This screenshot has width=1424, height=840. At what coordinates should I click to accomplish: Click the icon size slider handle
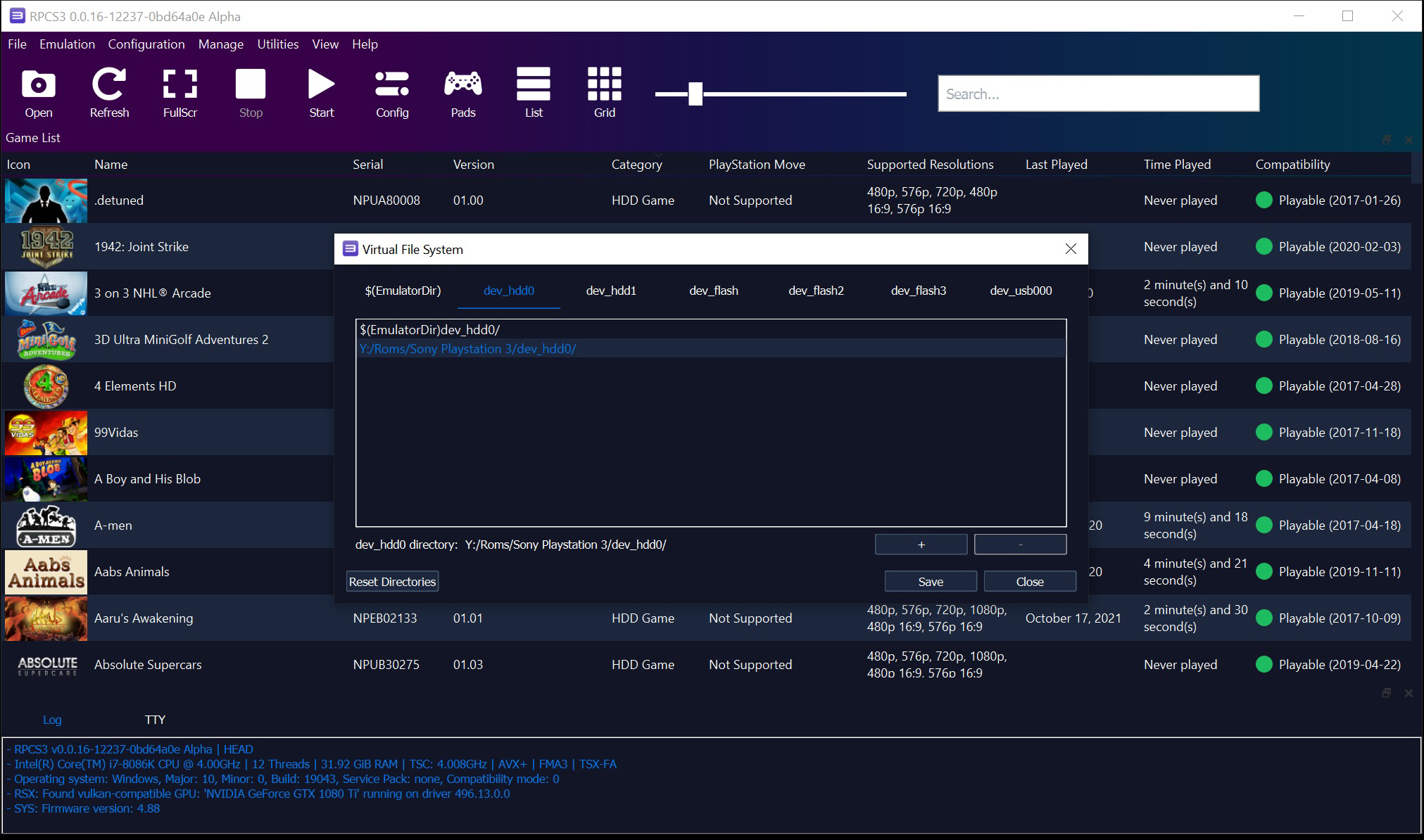695,94
